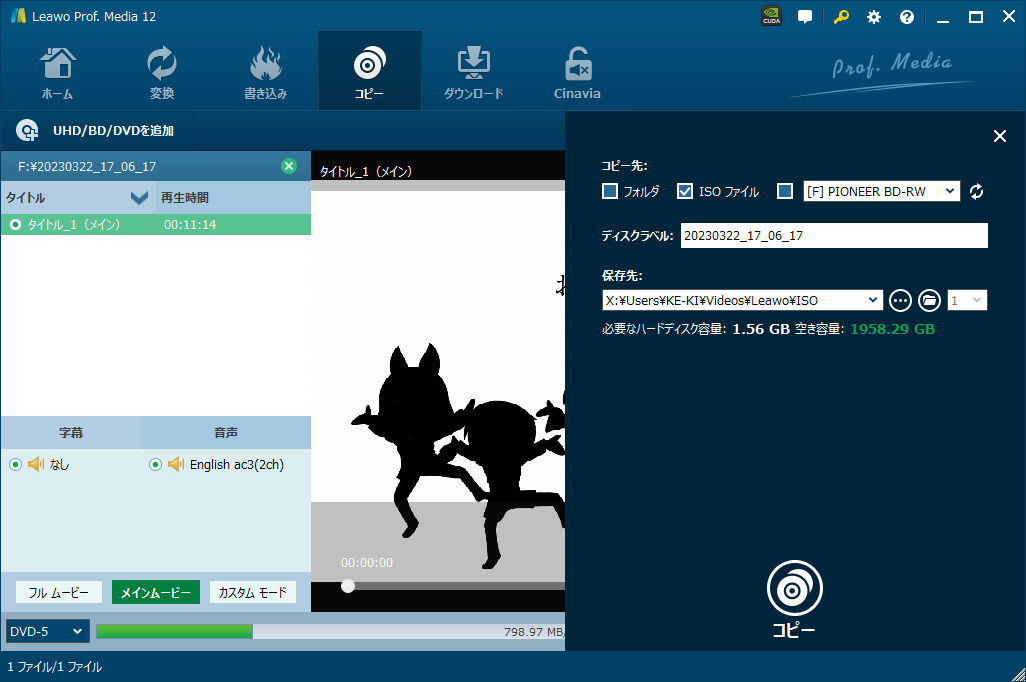1026x682 pixels.
Task: Open the feedback chat bubble icon
Action: 805,17
